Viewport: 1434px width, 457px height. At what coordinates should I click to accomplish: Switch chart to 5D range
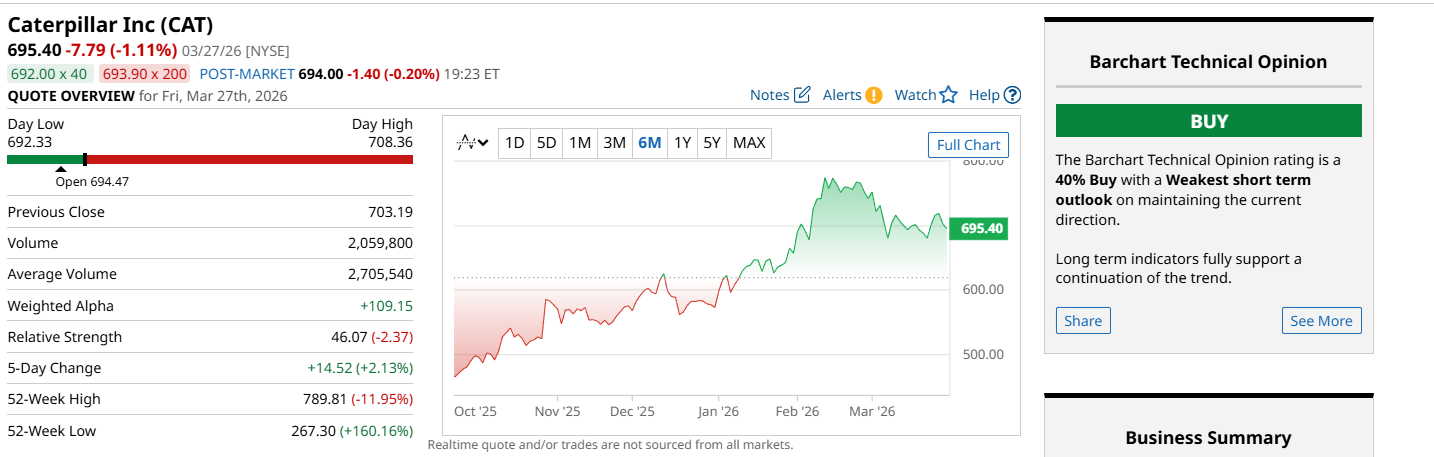pyautogui.click(x=546, y=143)
